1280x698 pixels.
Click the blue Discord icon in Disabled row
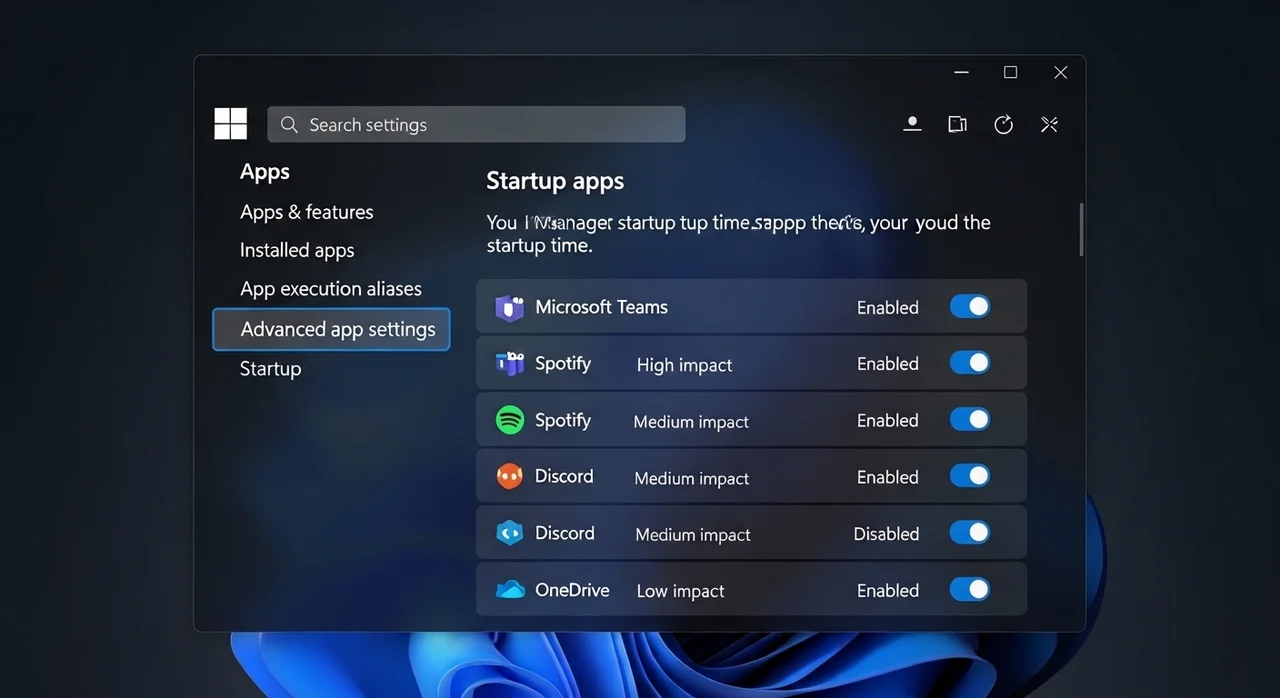tap(510, 533)
